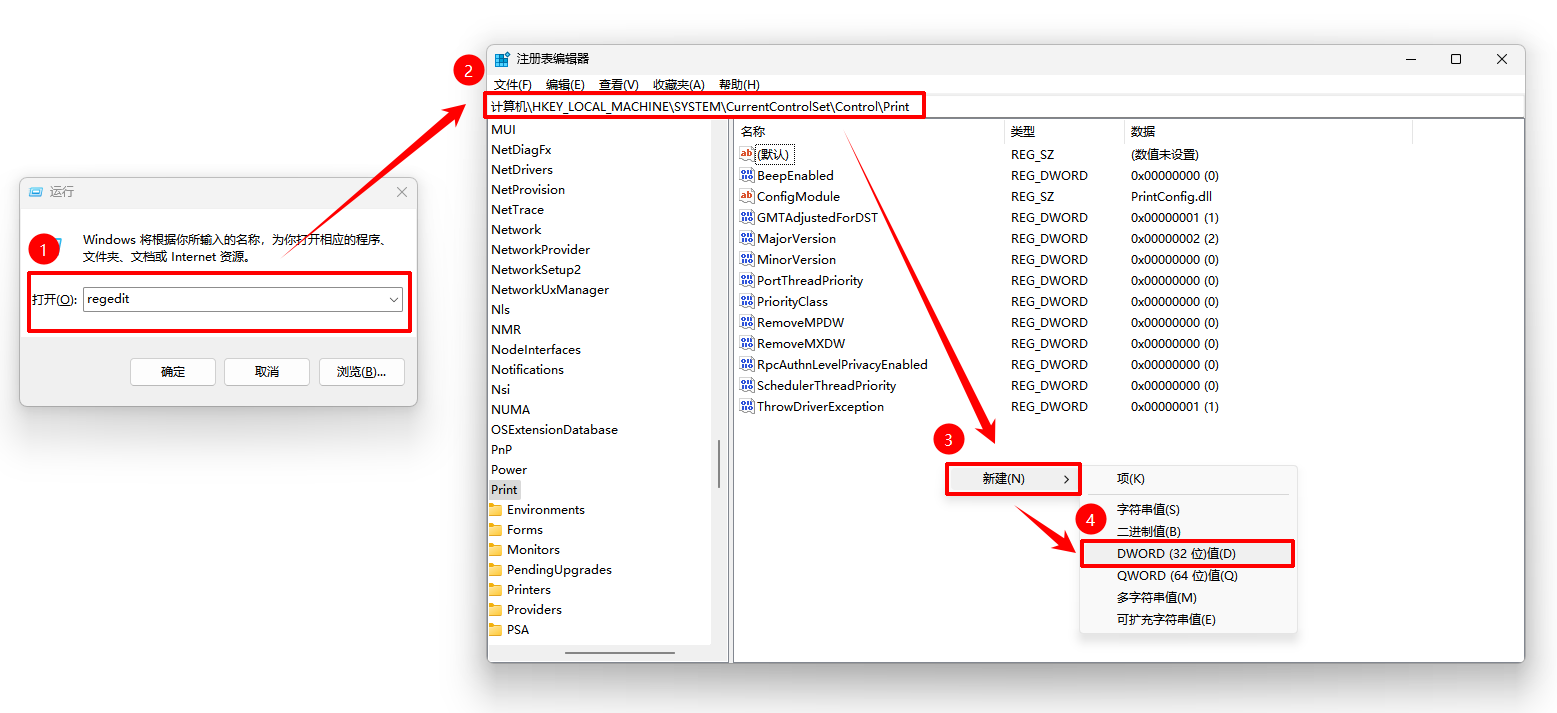Select the ConfigModule string value icon
Image resolution: width=1557 pixels, height=713 pixels.
[746, 196]
